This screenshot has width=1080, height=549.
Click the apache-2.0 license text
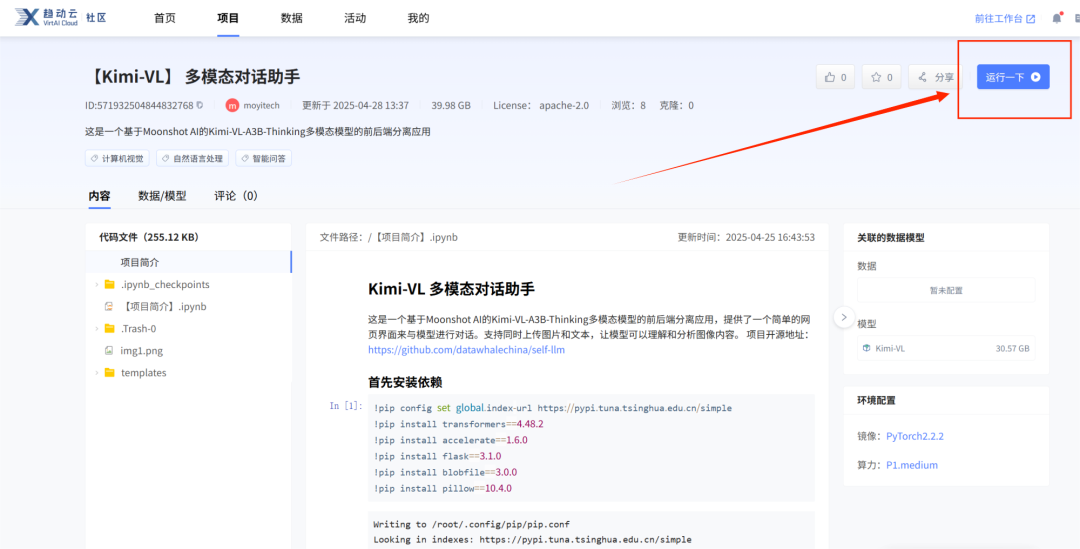pyautogui.click(x=564, y=105)
